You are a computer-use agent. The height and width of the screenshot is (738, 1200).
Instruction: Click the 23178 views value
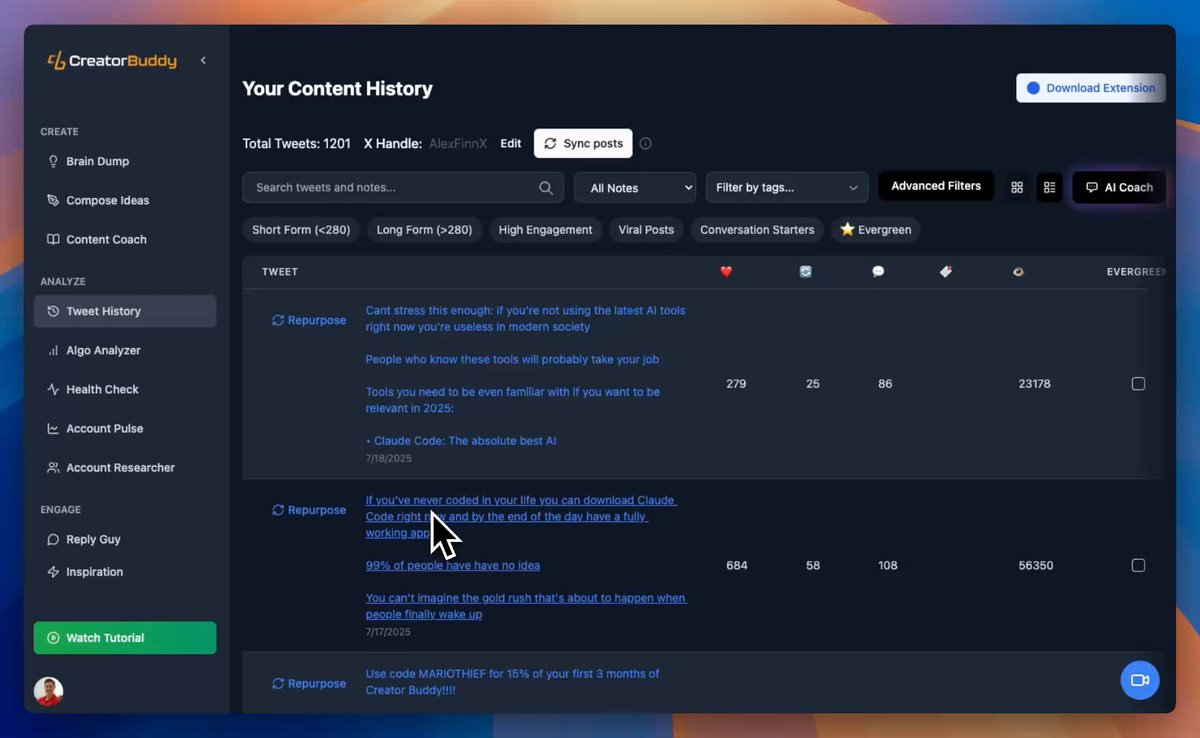click(1034, 384)
